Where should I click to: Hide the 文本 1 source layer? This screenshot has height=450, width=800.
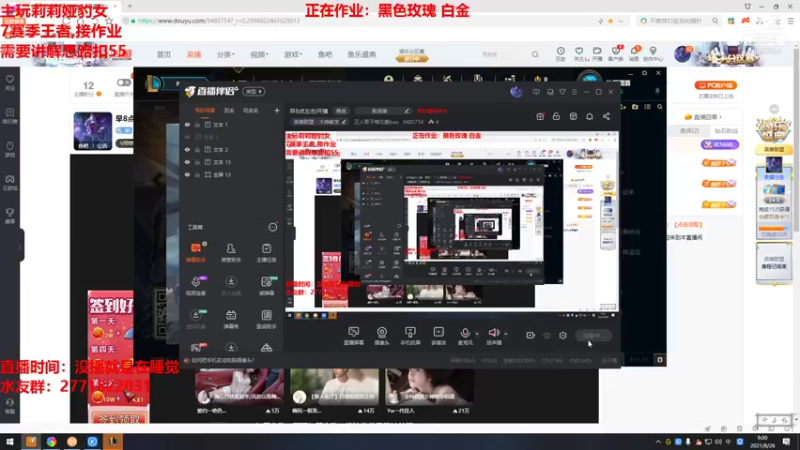pos(187,124)
